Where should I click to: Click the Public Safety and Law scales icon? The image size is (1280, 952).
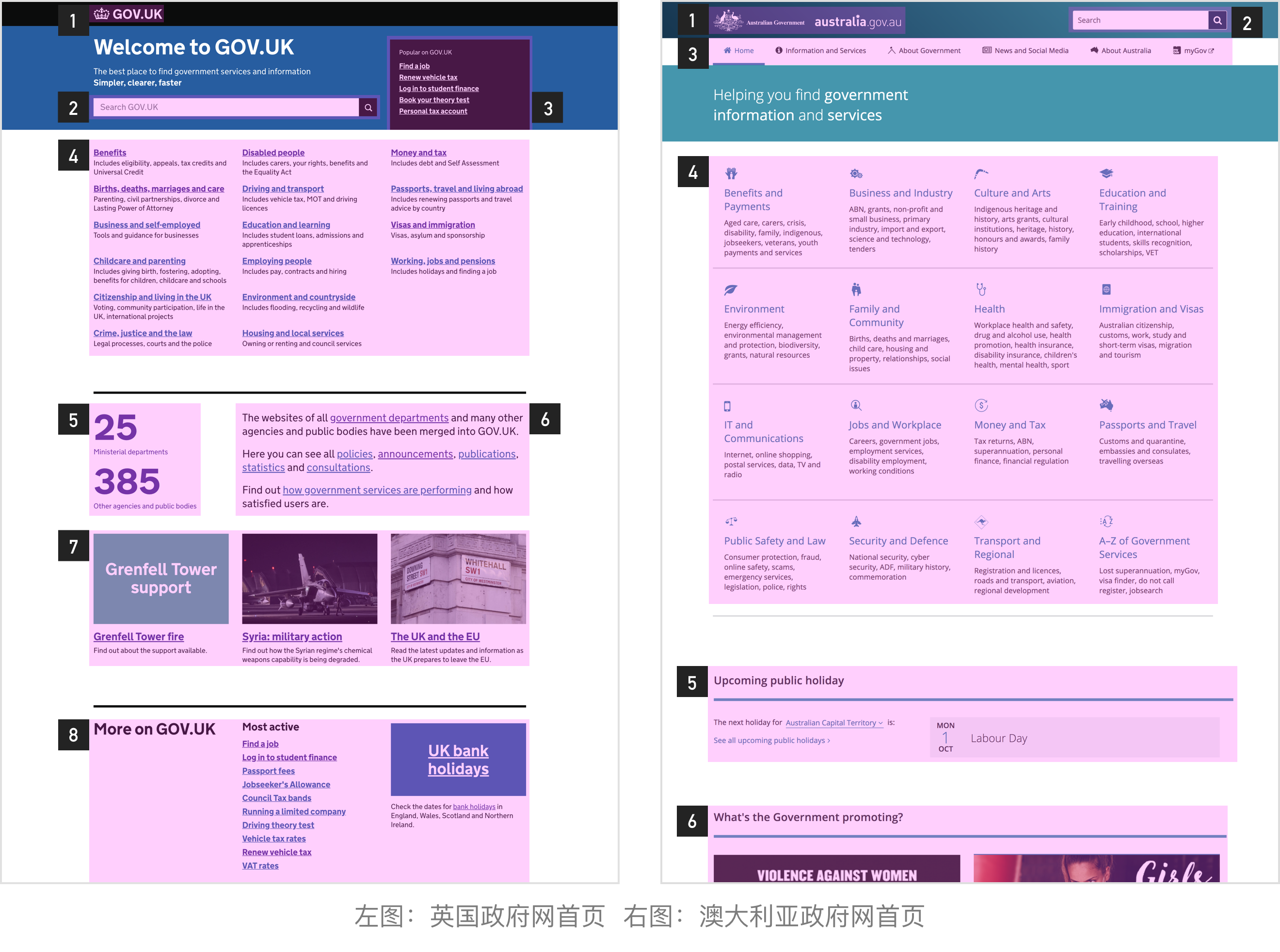pyautogui.click(x=731, y=522)
